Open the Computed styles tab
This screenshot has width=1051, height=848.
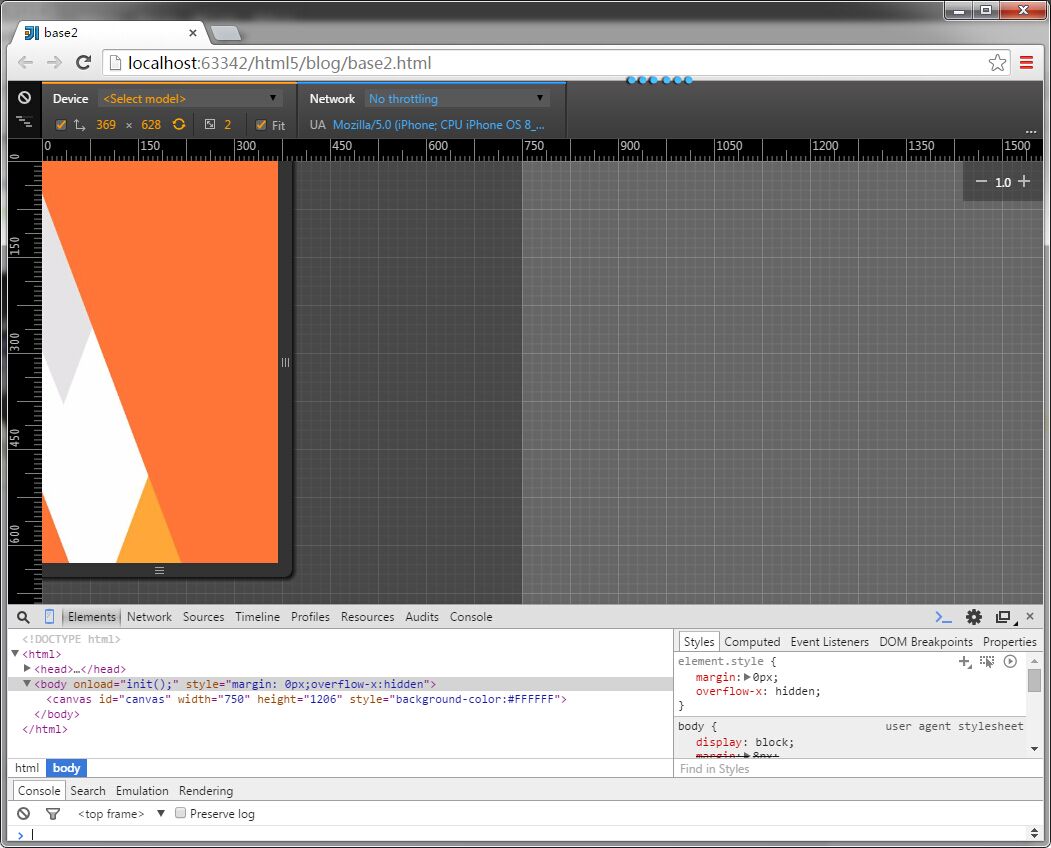click(x=752, y=642)
